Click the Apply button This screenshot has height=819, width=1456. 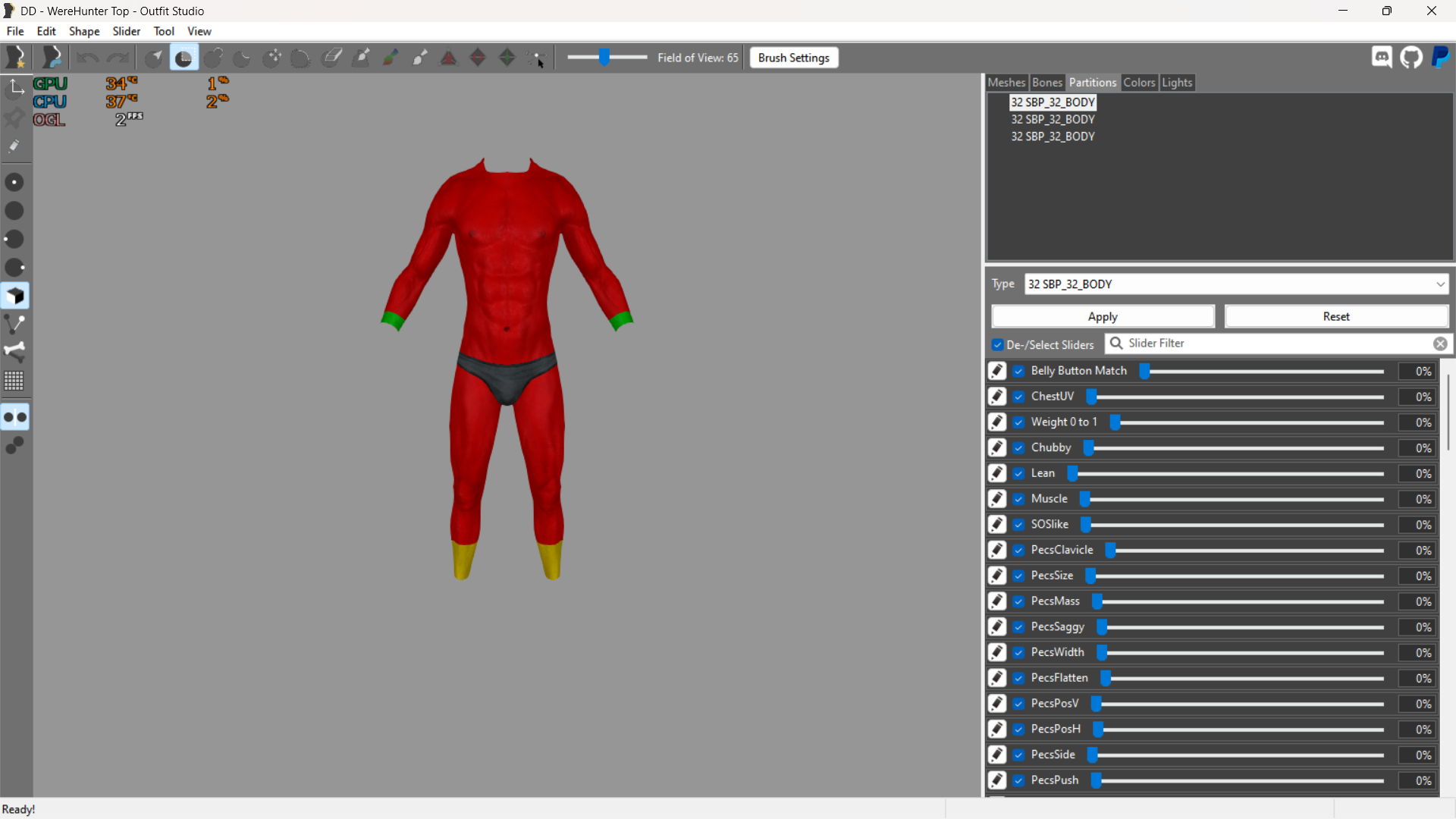tap(1103, 317)
